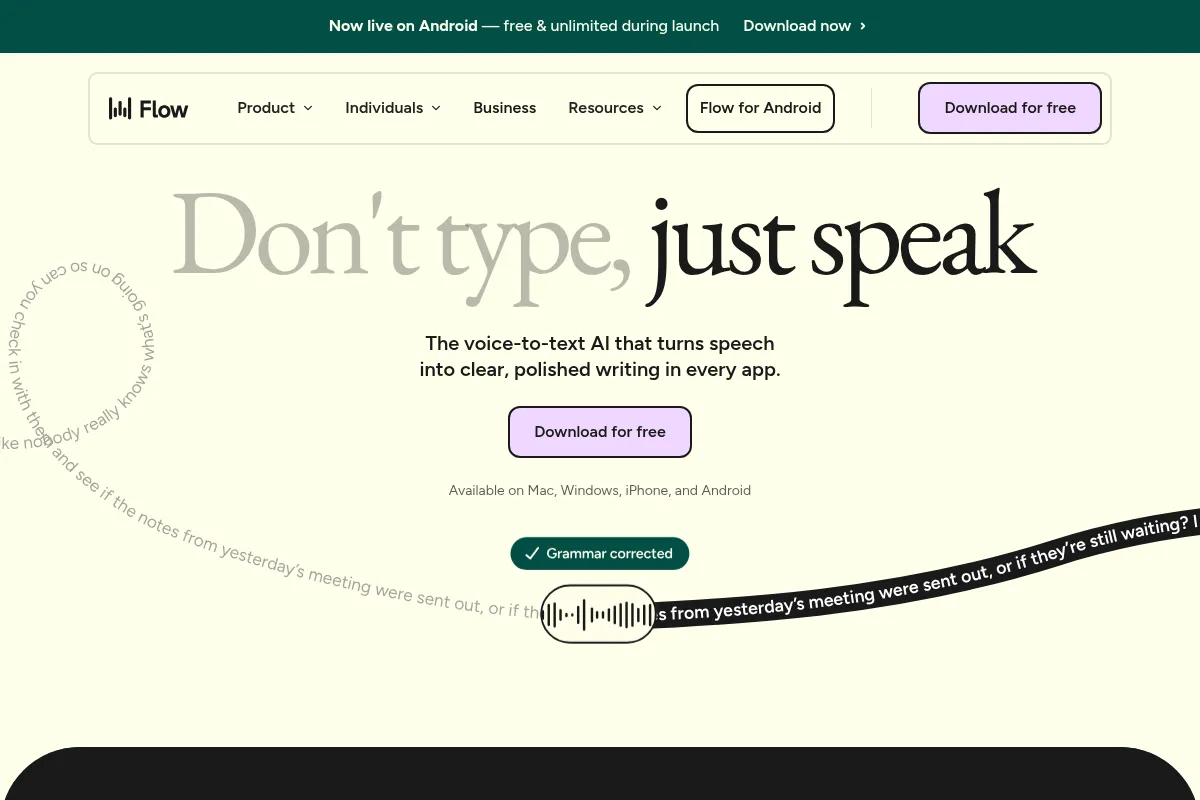Click the 'Don't type, just speak' headline
The height and width of the screenshot is (800, 1200).
pos(604,246)
